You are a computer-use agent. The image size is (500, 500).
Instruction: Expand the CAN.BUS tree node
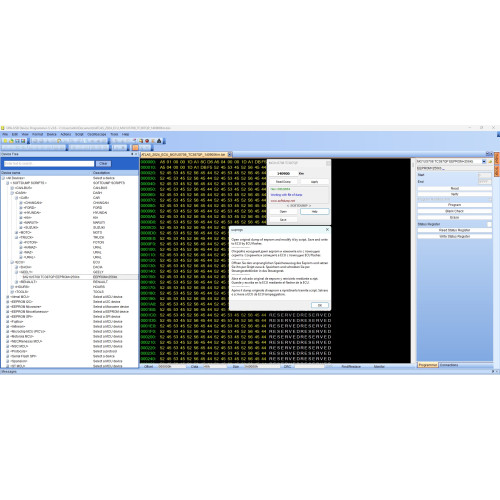pos(12,188)
